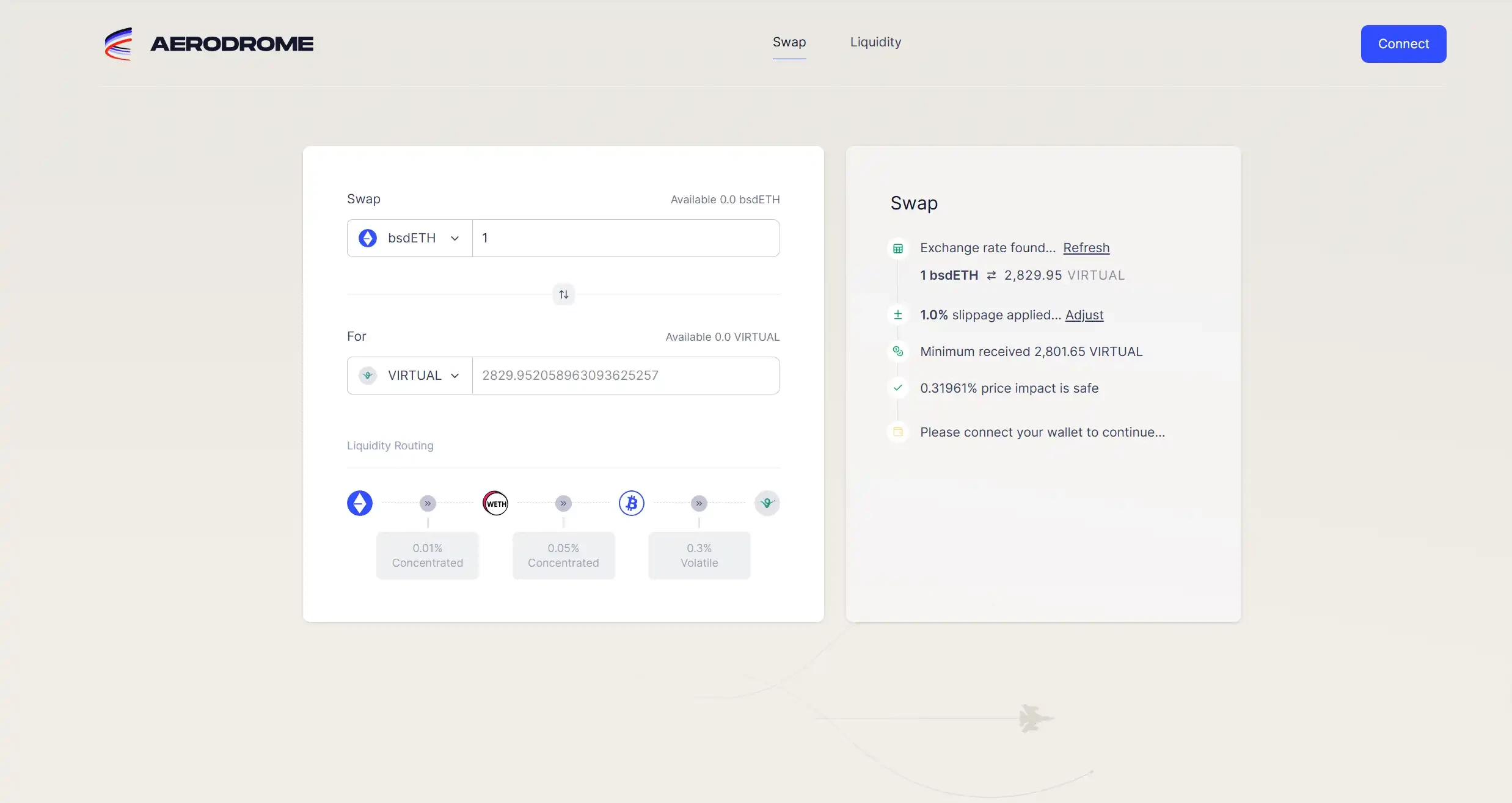1512x803 pixels.
Task: Click the 0.05% Concentrated pool route
Action: [x=563, y=555]
